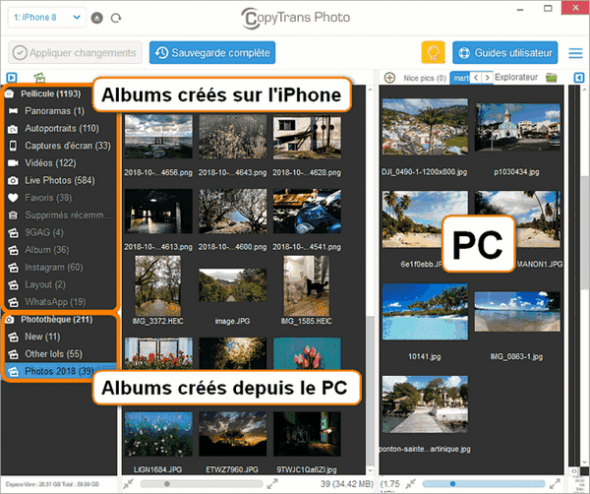This screenshot has height=494, width=590.
Task: Click the previous tab arrow
Action: click(476, 78)
